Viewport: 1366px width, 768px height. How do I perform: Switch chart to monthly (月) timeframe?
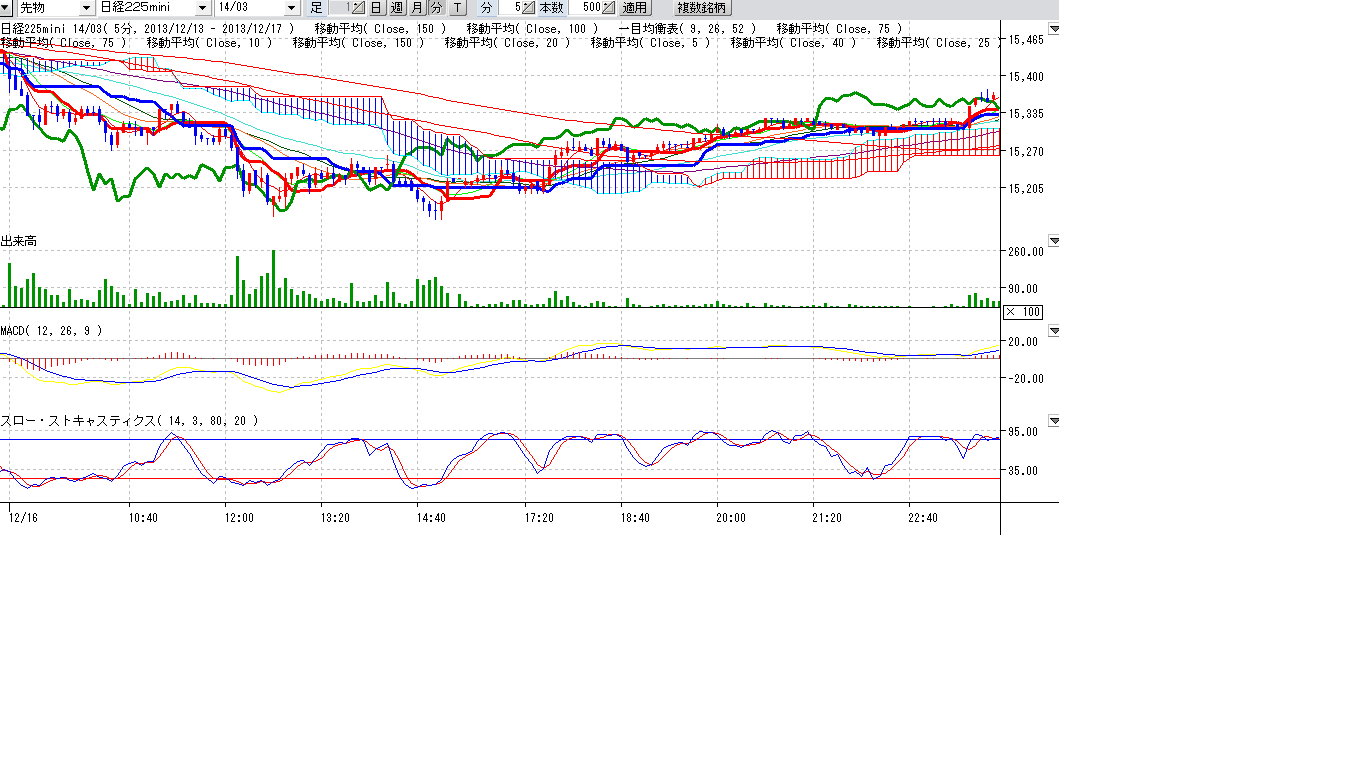416,8
